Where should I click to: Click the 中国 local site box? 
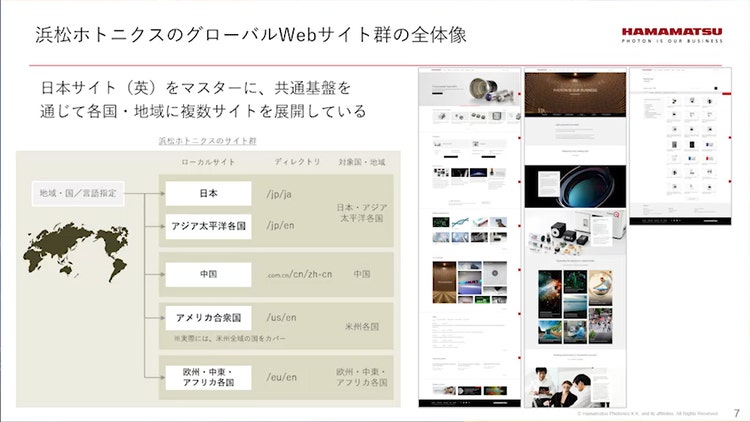tap(208, 274)
